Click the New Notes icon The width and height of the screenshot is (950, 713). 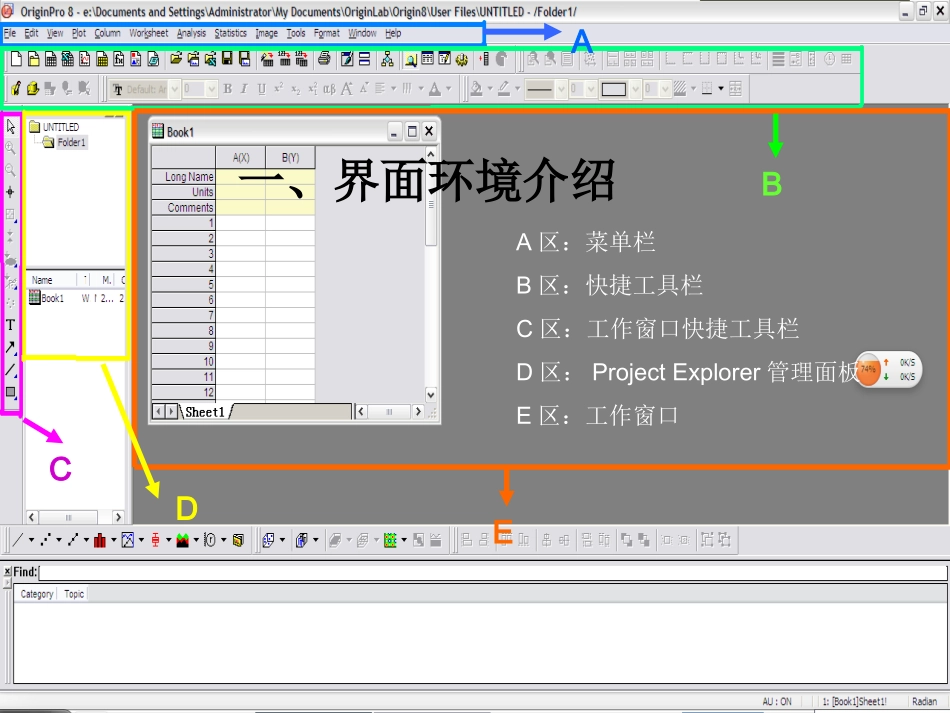point(153,59)
